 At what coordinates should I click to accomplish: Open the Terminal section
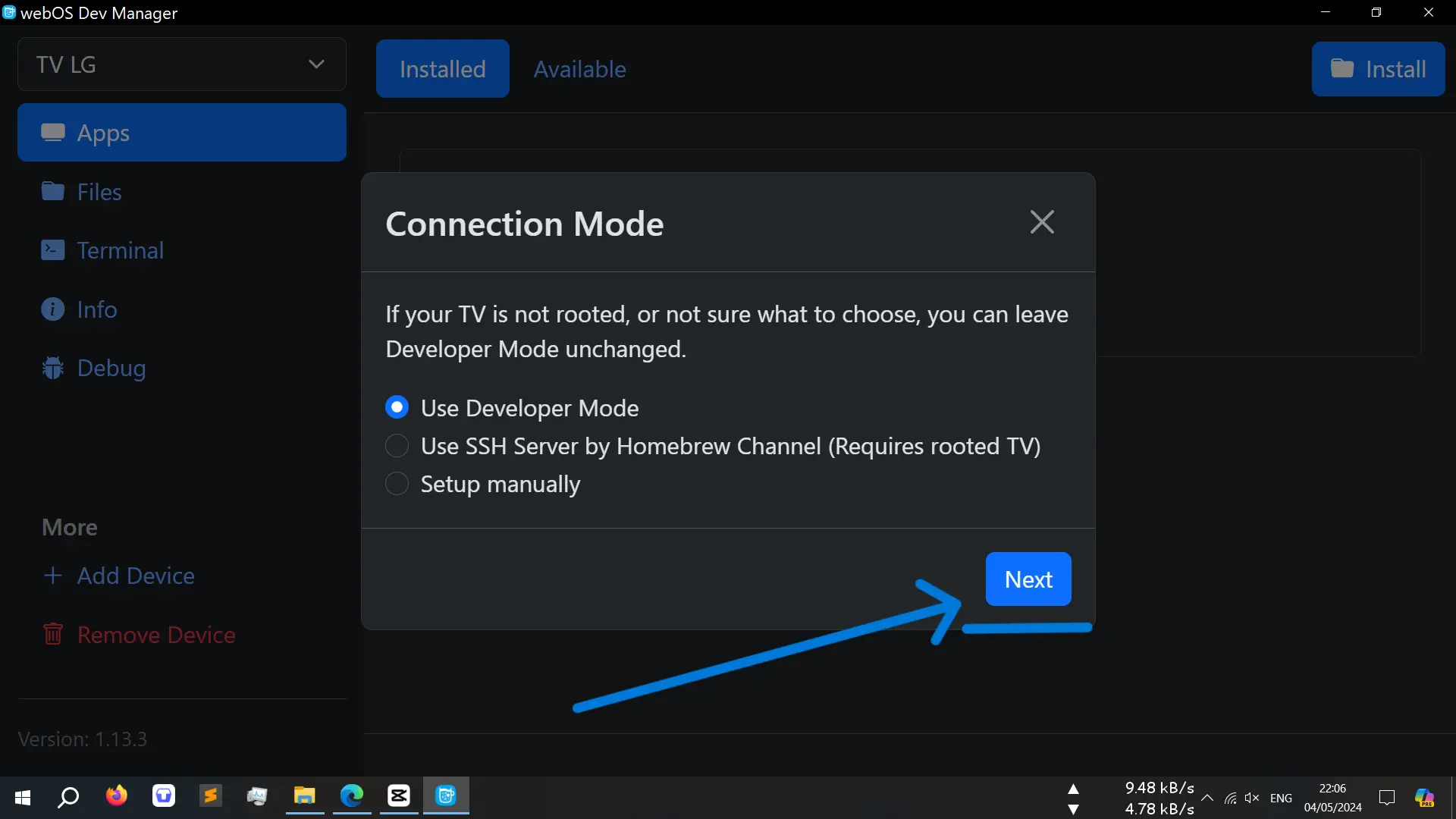coord(121,250)
